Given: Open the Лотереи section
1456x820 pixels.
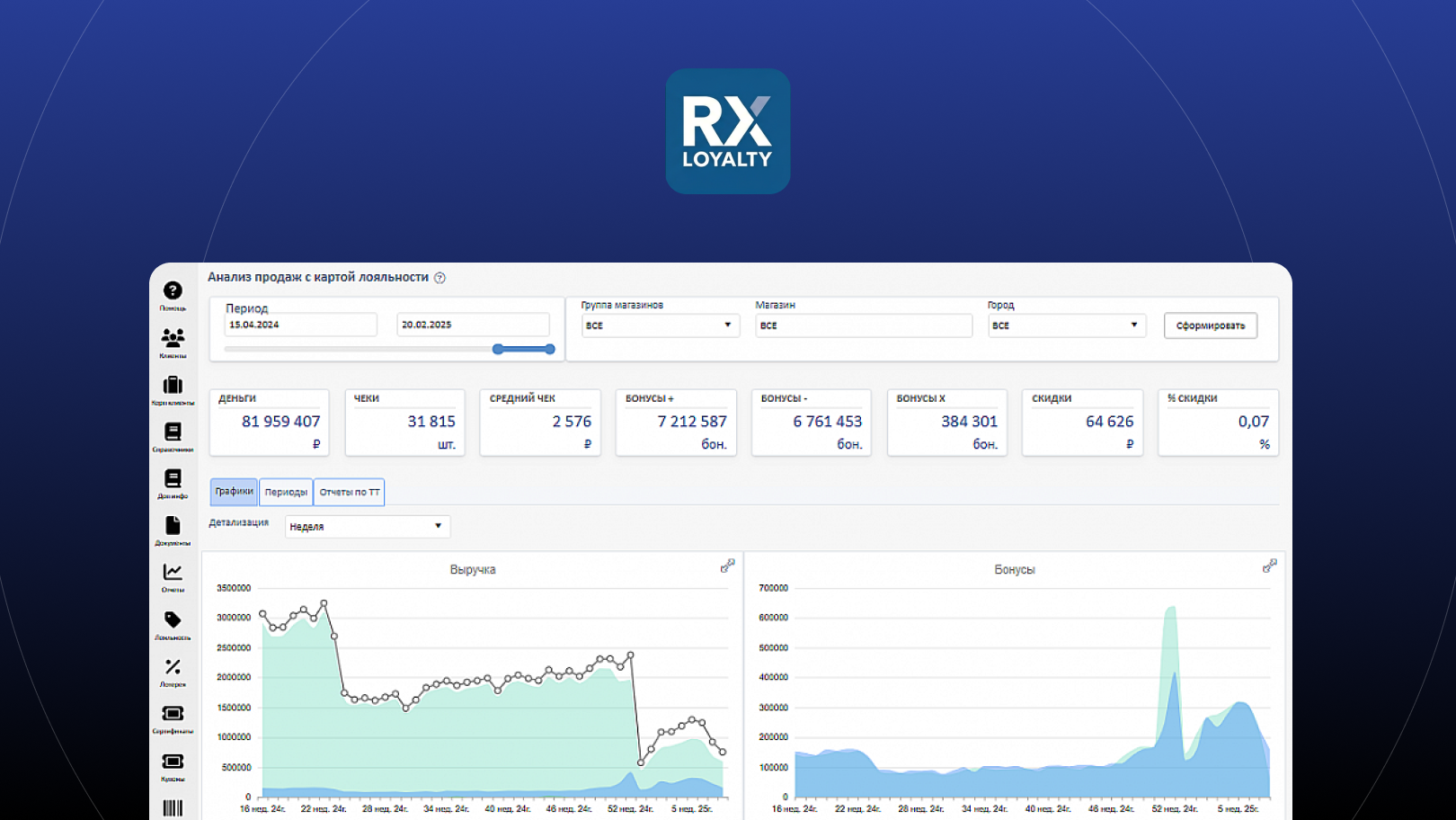Looking at the screenshot, I should [173, 667].
